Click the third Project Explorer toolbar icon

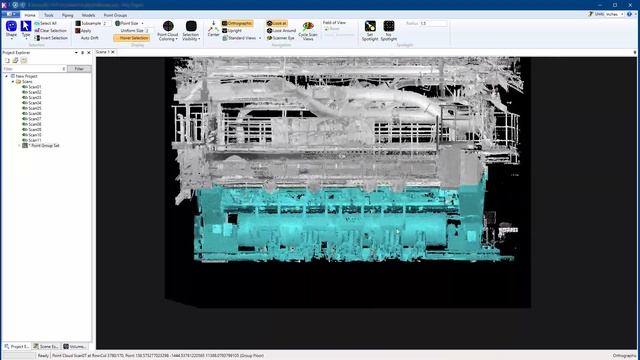pos(24,60)
